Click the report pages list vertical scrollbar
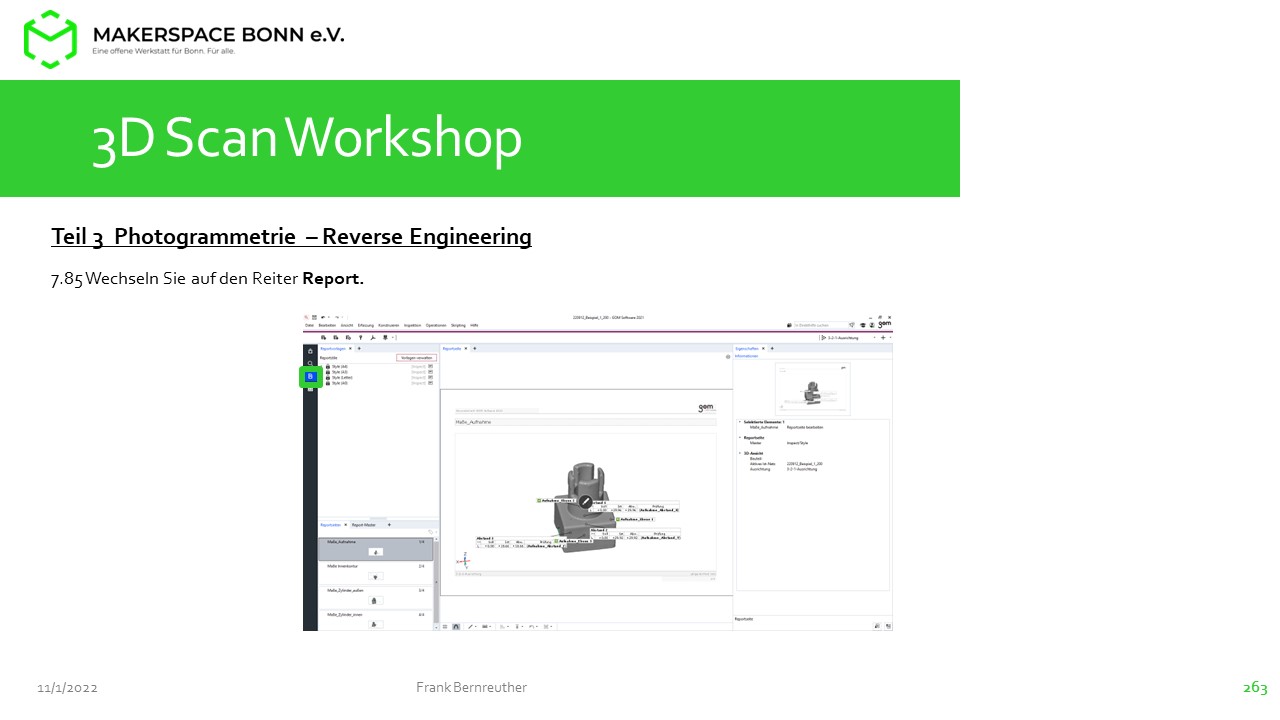The image size is (1280, 720). tap(436, 582)
